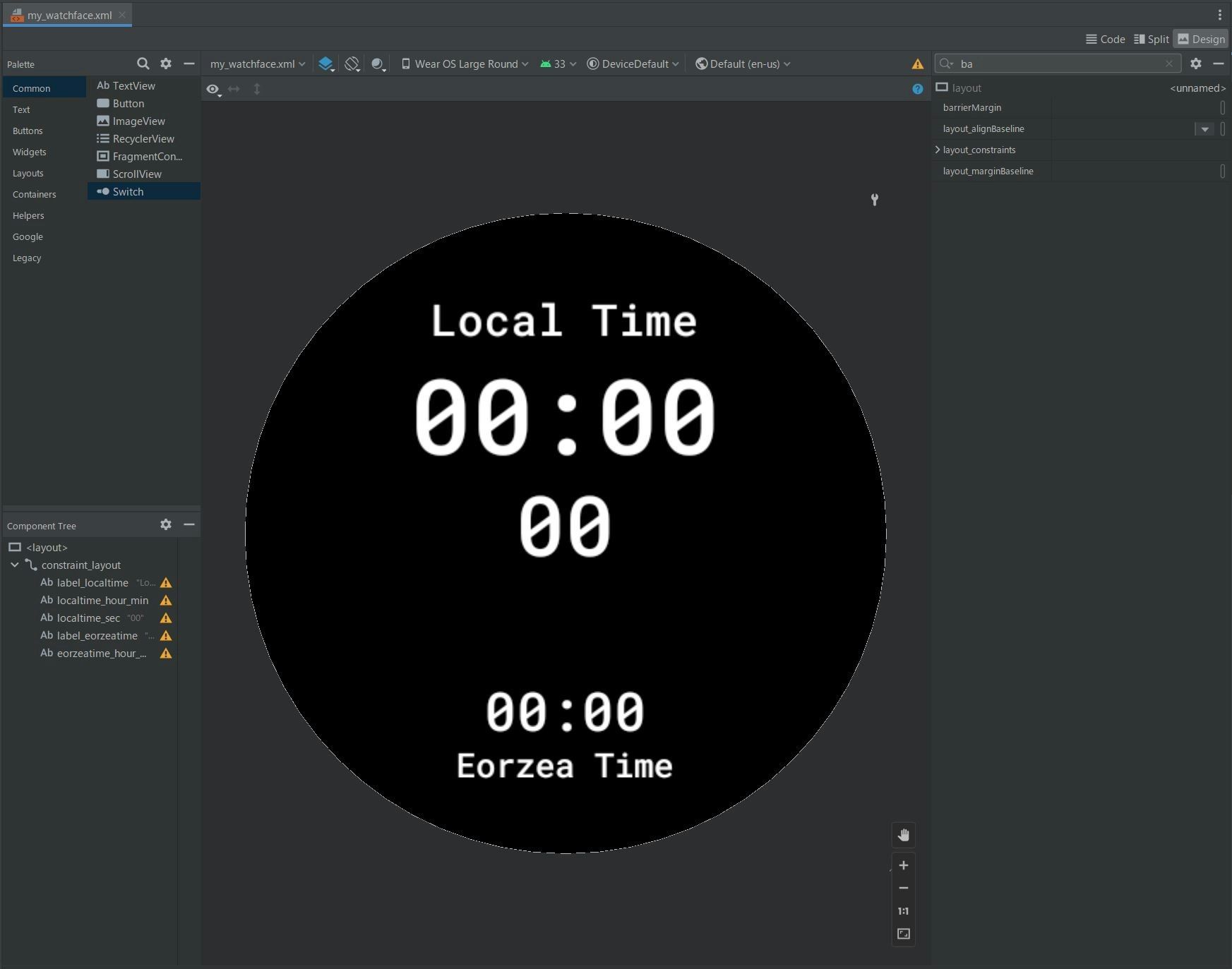Click the attributes search field containing 'ba'
The image size is (1232, 969).
1059,64
